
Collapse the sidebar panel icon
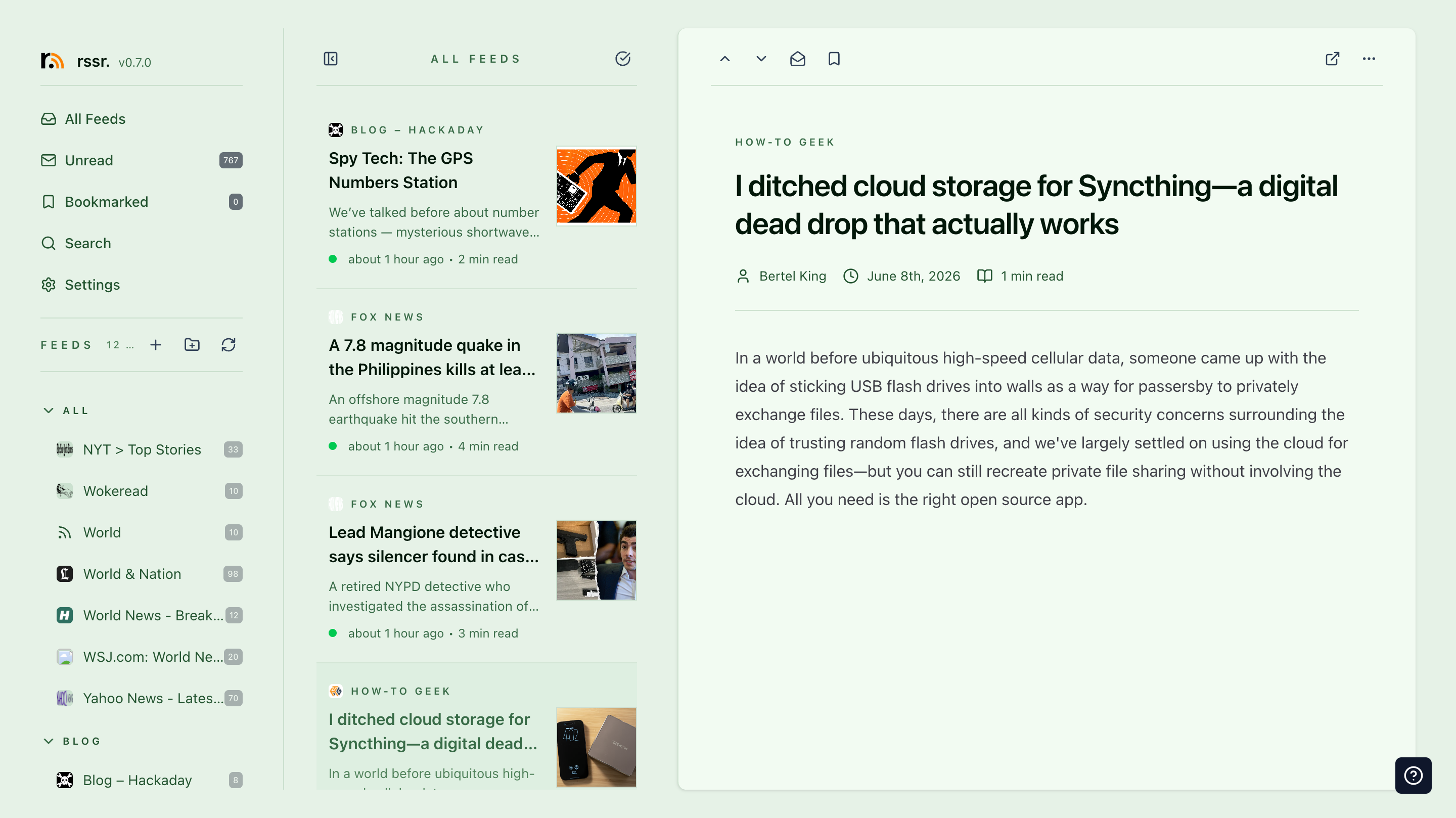pos(331,59)
